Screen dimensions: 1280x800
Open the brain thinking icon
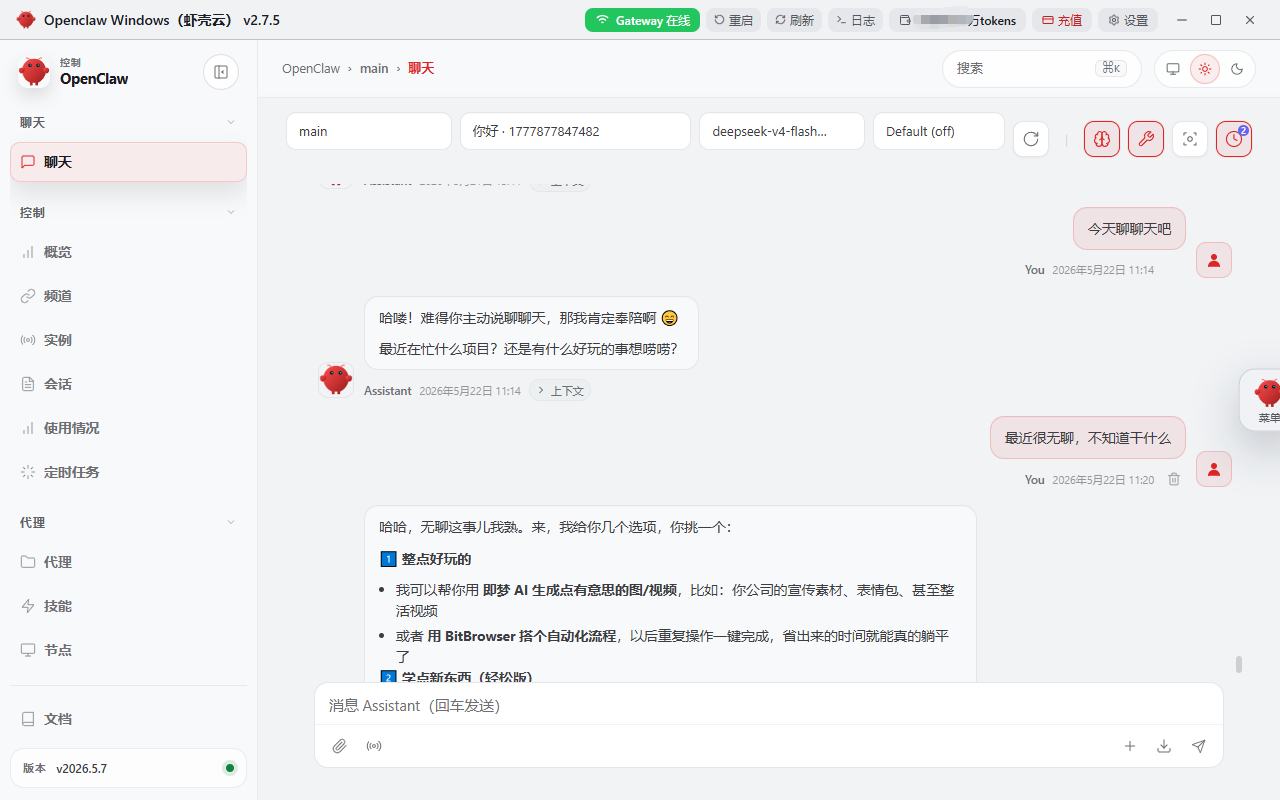point(1102,139)
